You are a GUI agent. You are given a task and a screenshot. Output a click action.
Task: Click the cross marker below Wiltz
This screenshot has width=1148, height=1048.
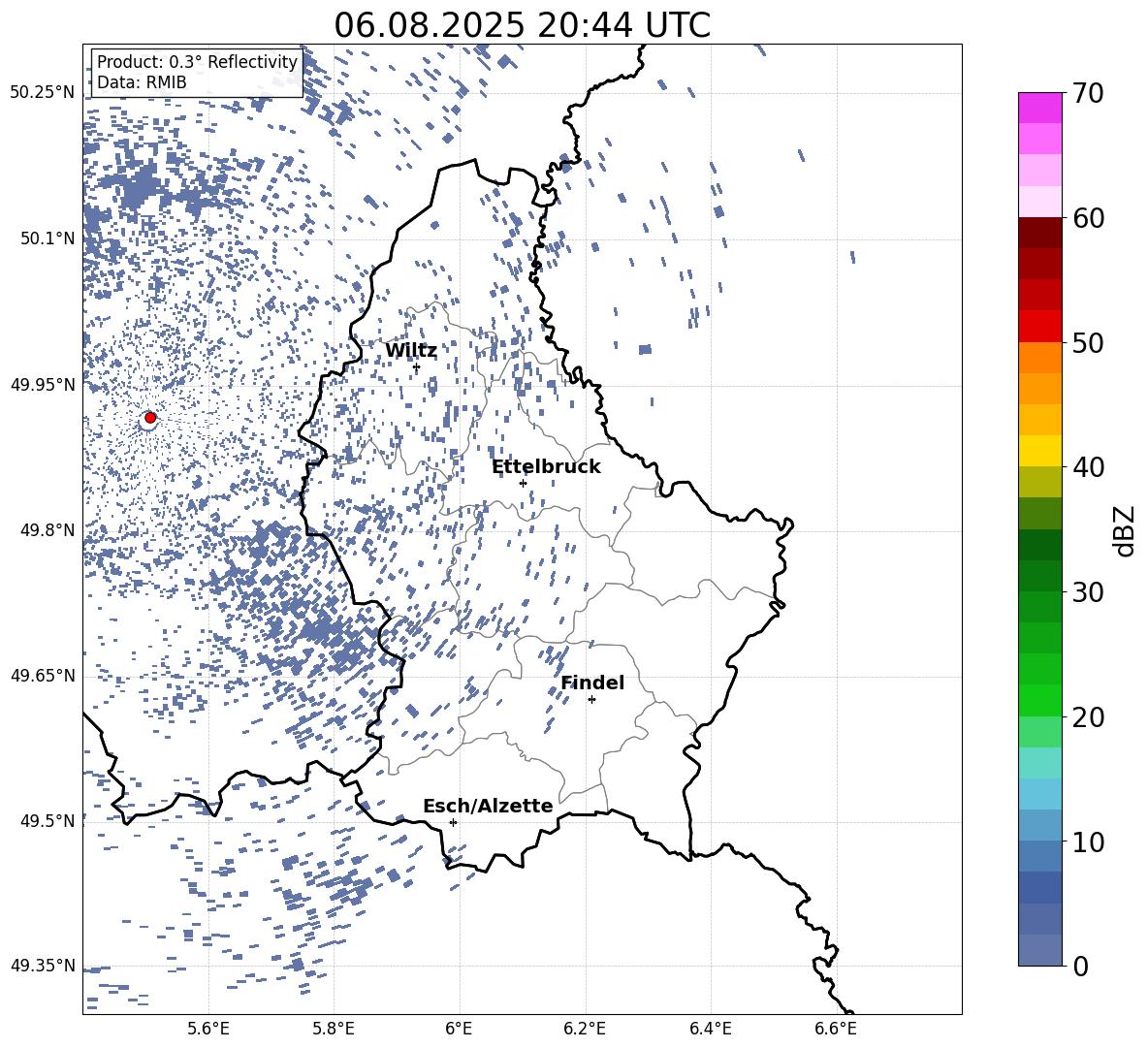416,367
